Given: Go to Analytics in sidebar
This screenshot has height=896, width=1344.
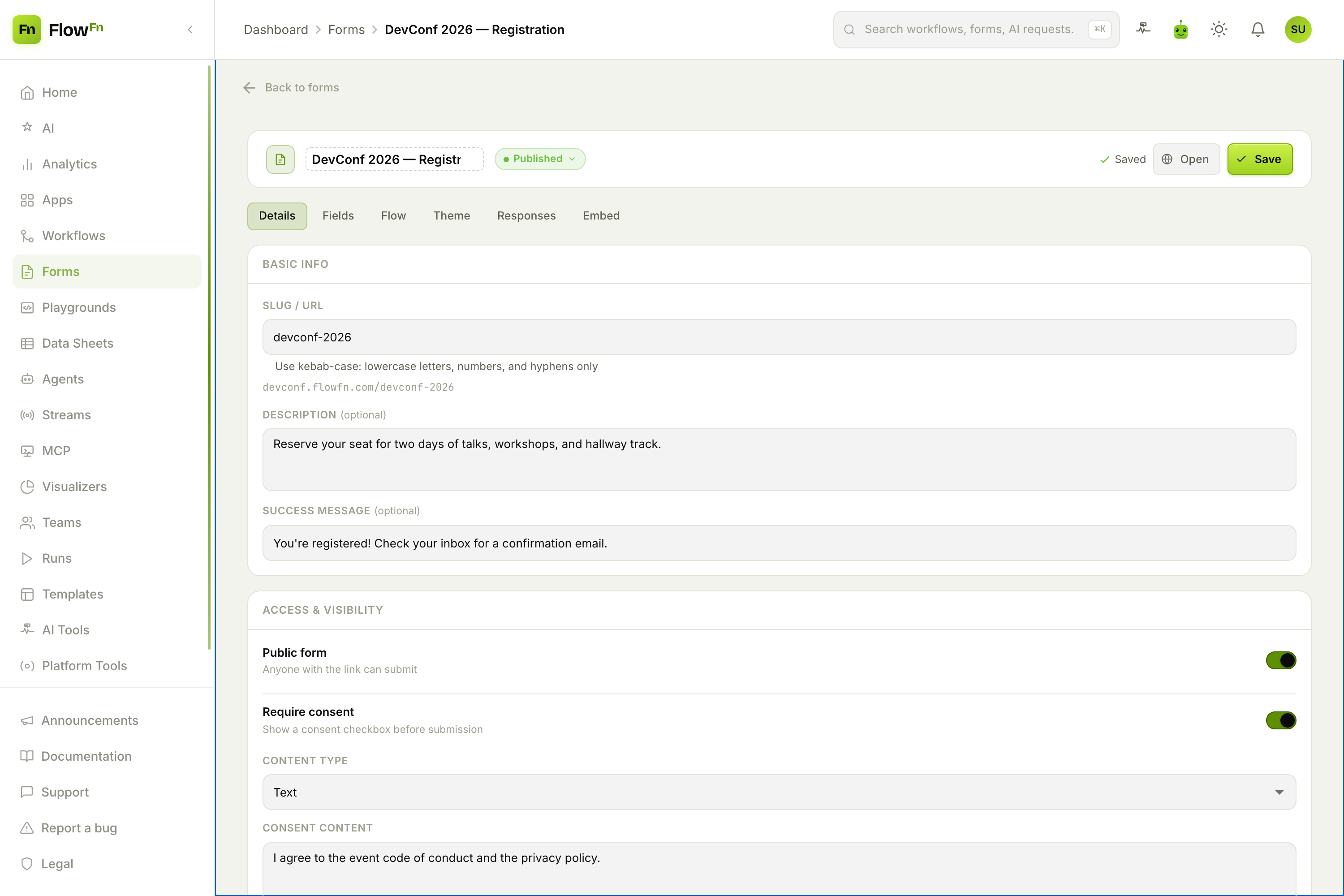Looking at the screenshot, I should (x=107, y=164).
